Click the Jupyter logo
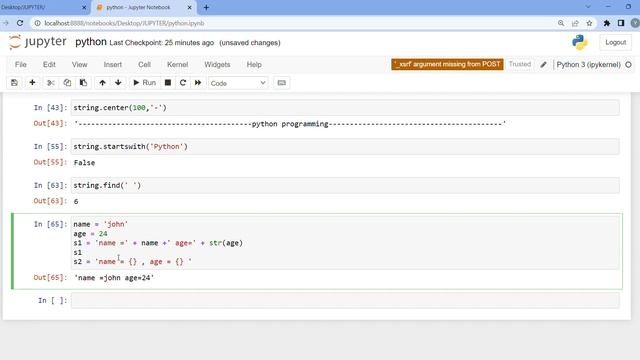640x360 pixels. coord(38,42)
